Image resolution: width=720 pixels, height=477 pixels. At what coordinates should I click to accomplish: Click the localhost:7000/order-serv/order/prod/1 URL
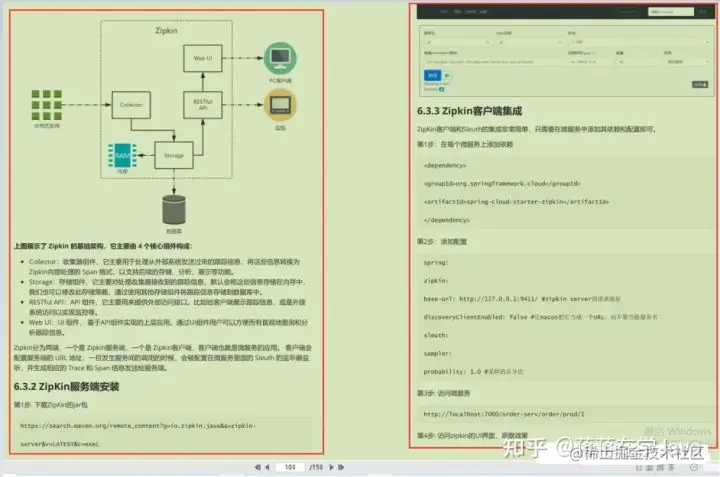click(504, 414)
